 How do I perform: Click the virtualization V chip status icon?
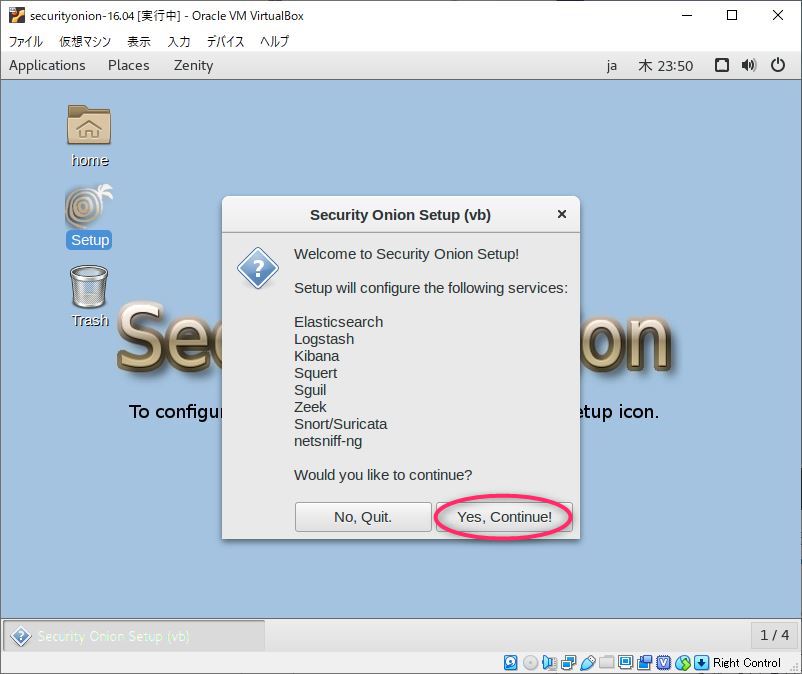click(663, 663)
